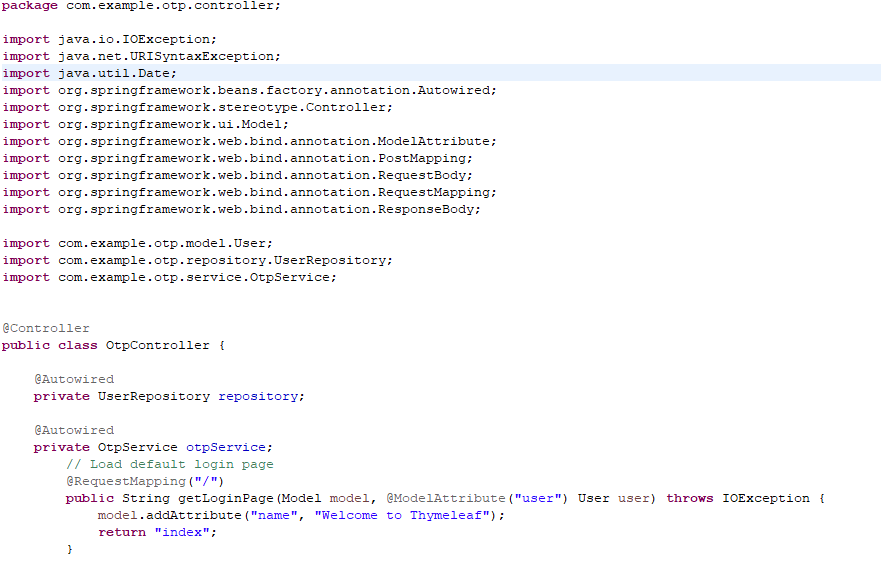Click the RequestBody import line
The image size is (881, 568).
pos(237,175)
